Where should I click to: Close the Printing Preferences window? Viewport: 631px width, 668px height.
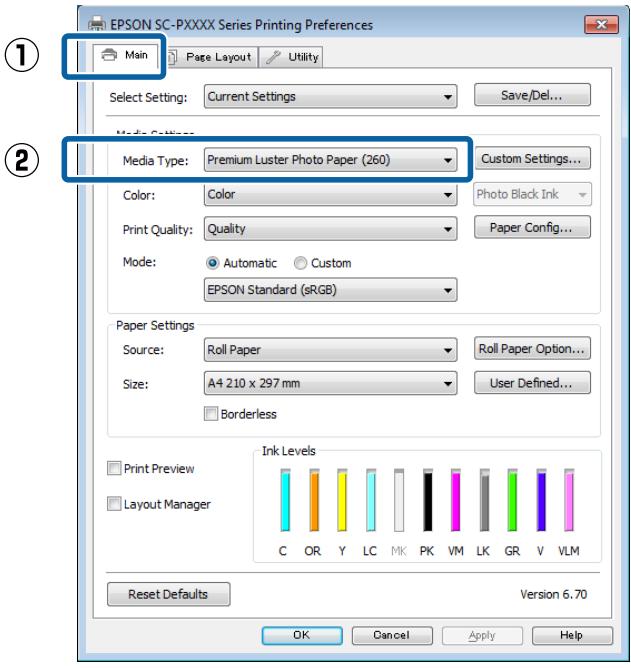pyautogui.click(x=601, y=24)
